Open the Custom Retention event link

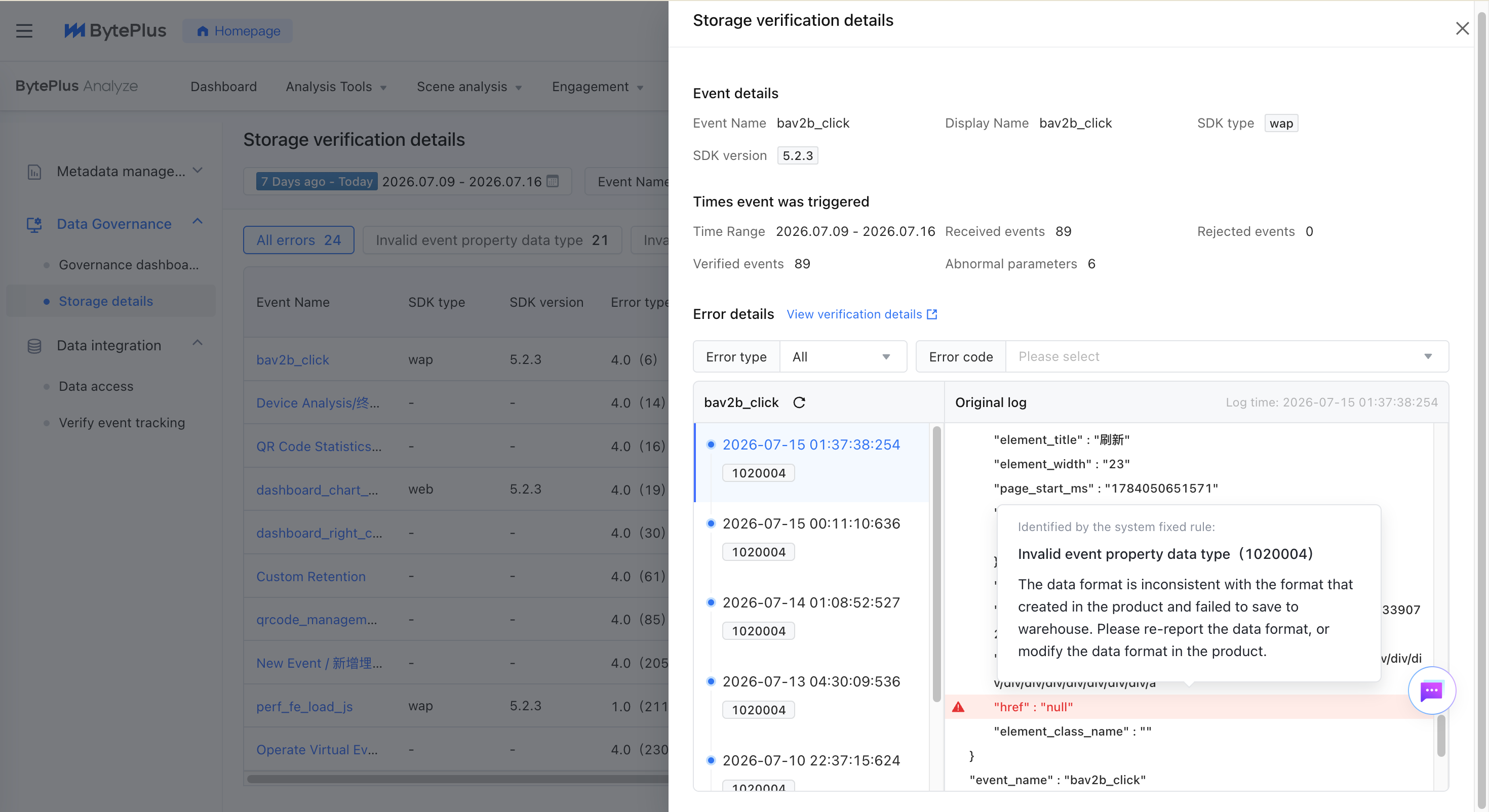click(x=311, y=576)
